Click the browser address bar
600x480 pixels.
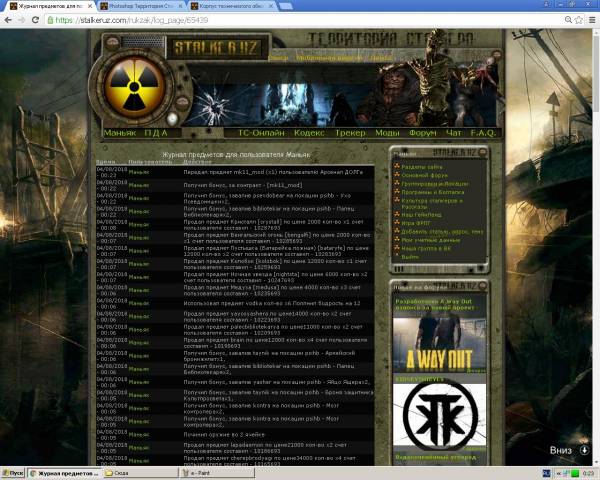pos(300,19)
